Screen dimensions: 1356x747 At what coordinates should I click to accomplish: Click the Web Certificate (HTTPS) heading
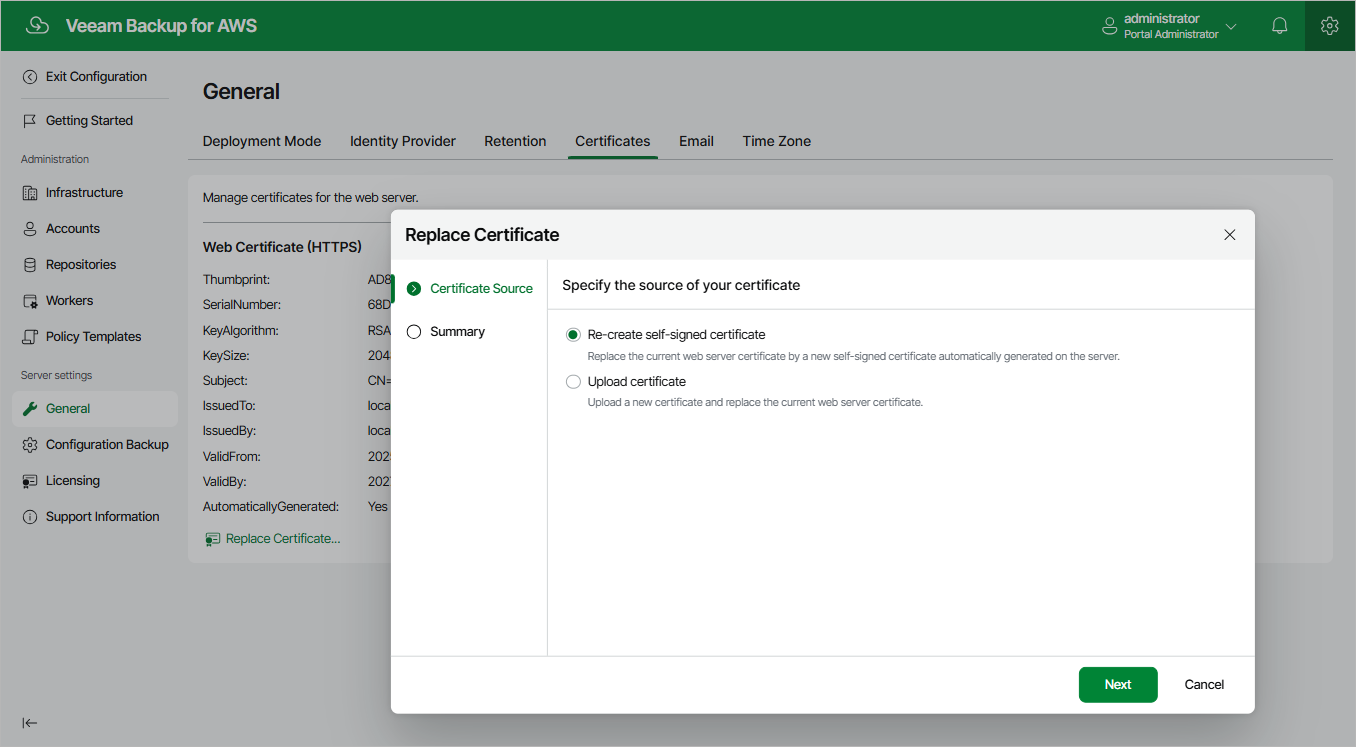(282, 247)
